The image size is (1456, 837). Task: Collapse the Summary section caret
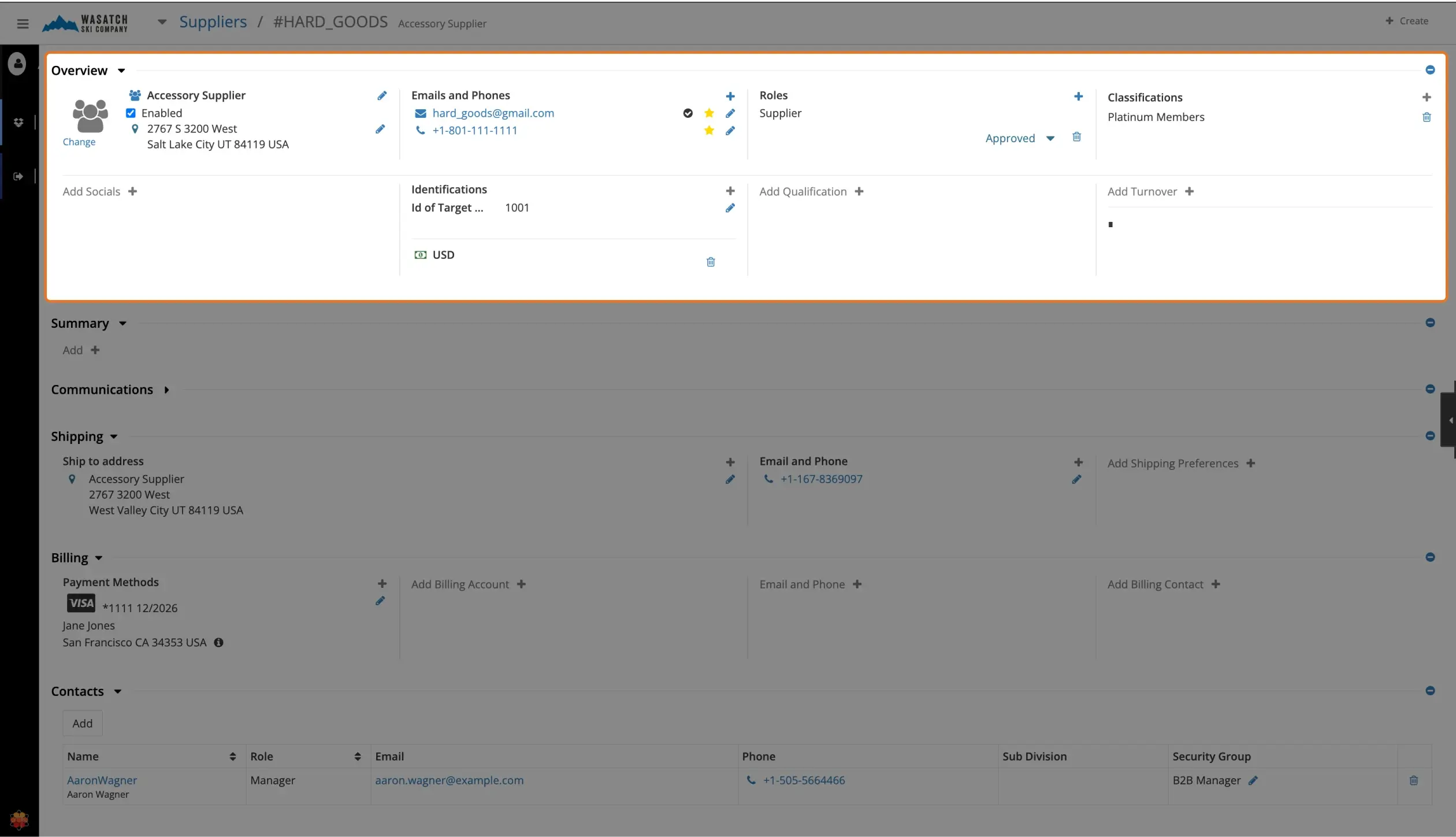[122, 324]
